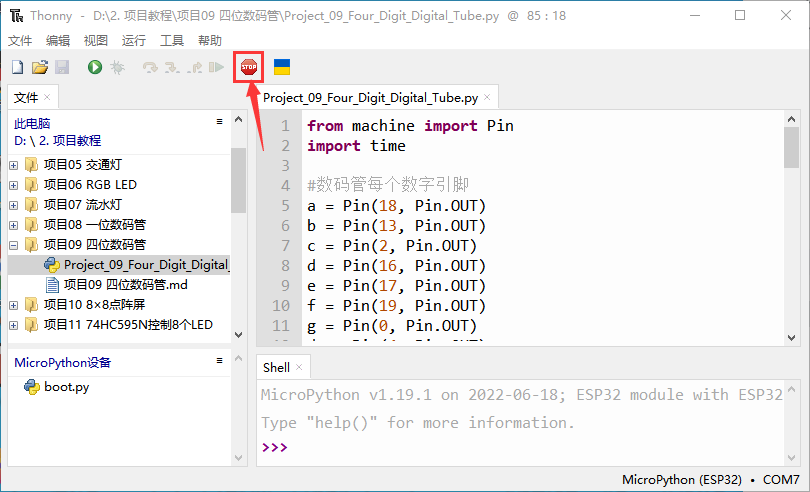Start debugging with the bug icon
This screenshot has width=810, height=492.
[x=117, y=67]
